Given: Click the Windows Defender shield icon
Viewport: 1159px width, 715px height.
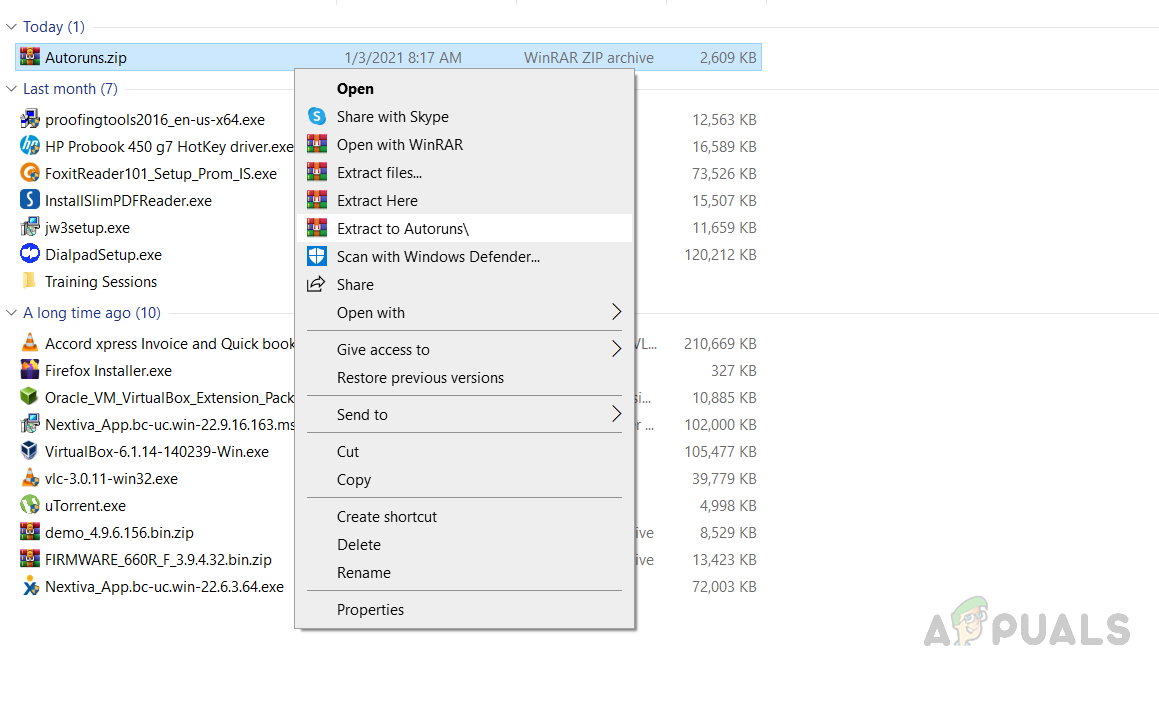Looking at the screenshot, I should point(316,257).
